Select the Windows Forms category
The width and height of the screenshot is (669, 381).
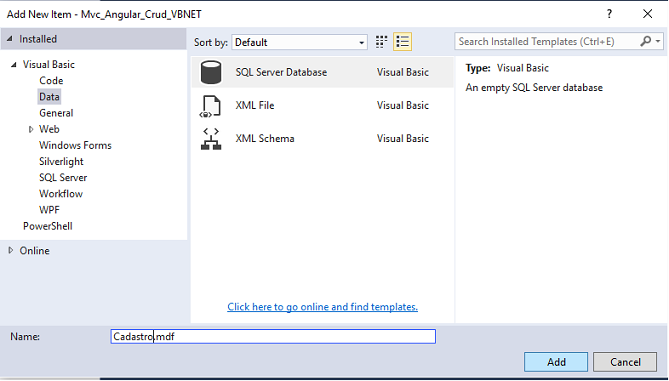click(x=75, y=145)
